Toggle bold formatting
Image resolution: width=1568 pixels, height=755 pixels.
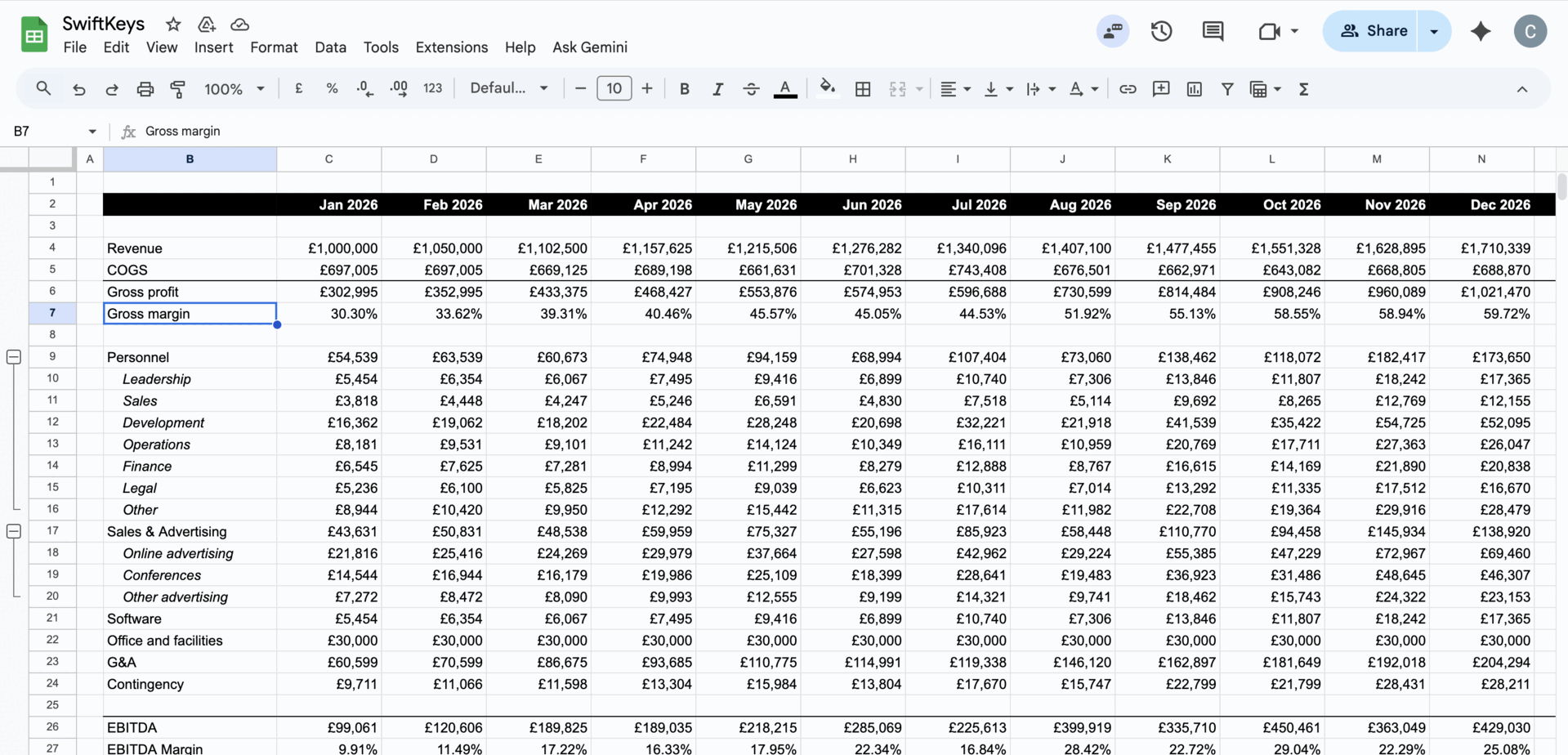684,89
